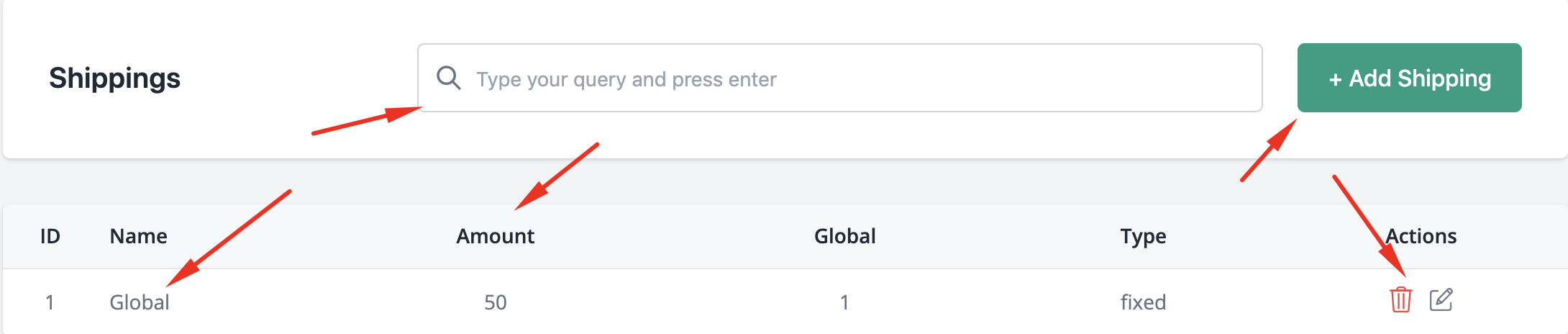Click empty space between Amount and Global
Viewport: 1568px width, 334px height.
674,236
